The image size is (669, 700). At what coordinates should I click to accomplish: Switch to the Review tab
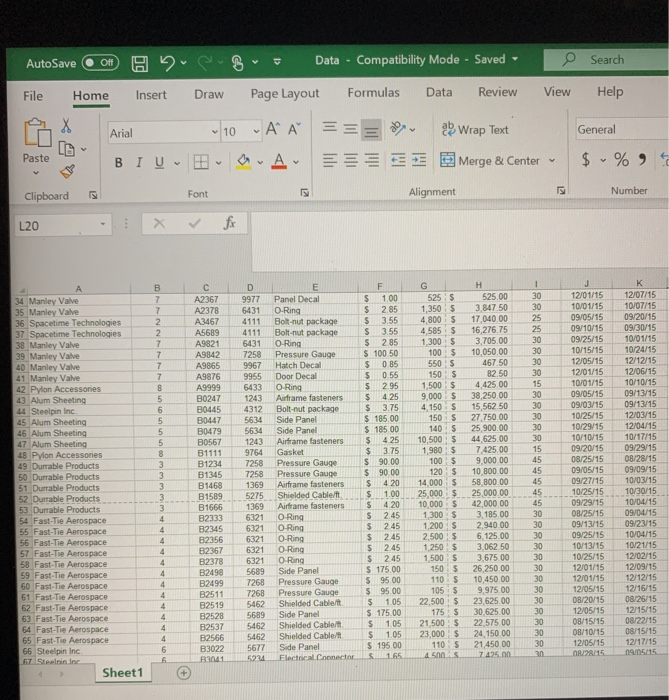pos(498,92)
